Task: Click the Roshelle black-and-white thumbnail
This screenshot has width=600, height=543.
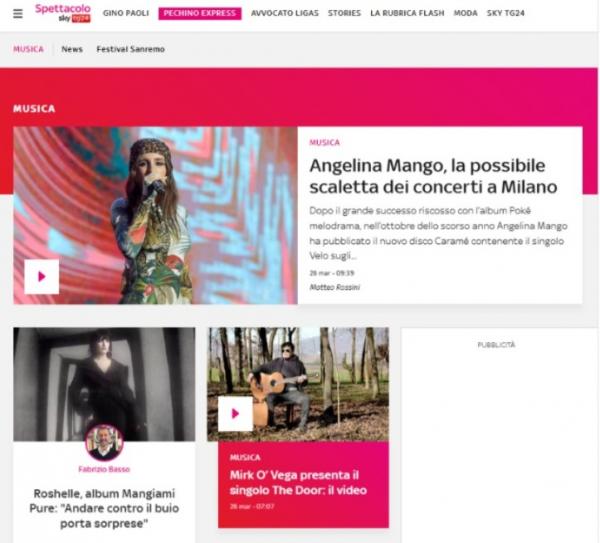Action: (x=104, y=384)
